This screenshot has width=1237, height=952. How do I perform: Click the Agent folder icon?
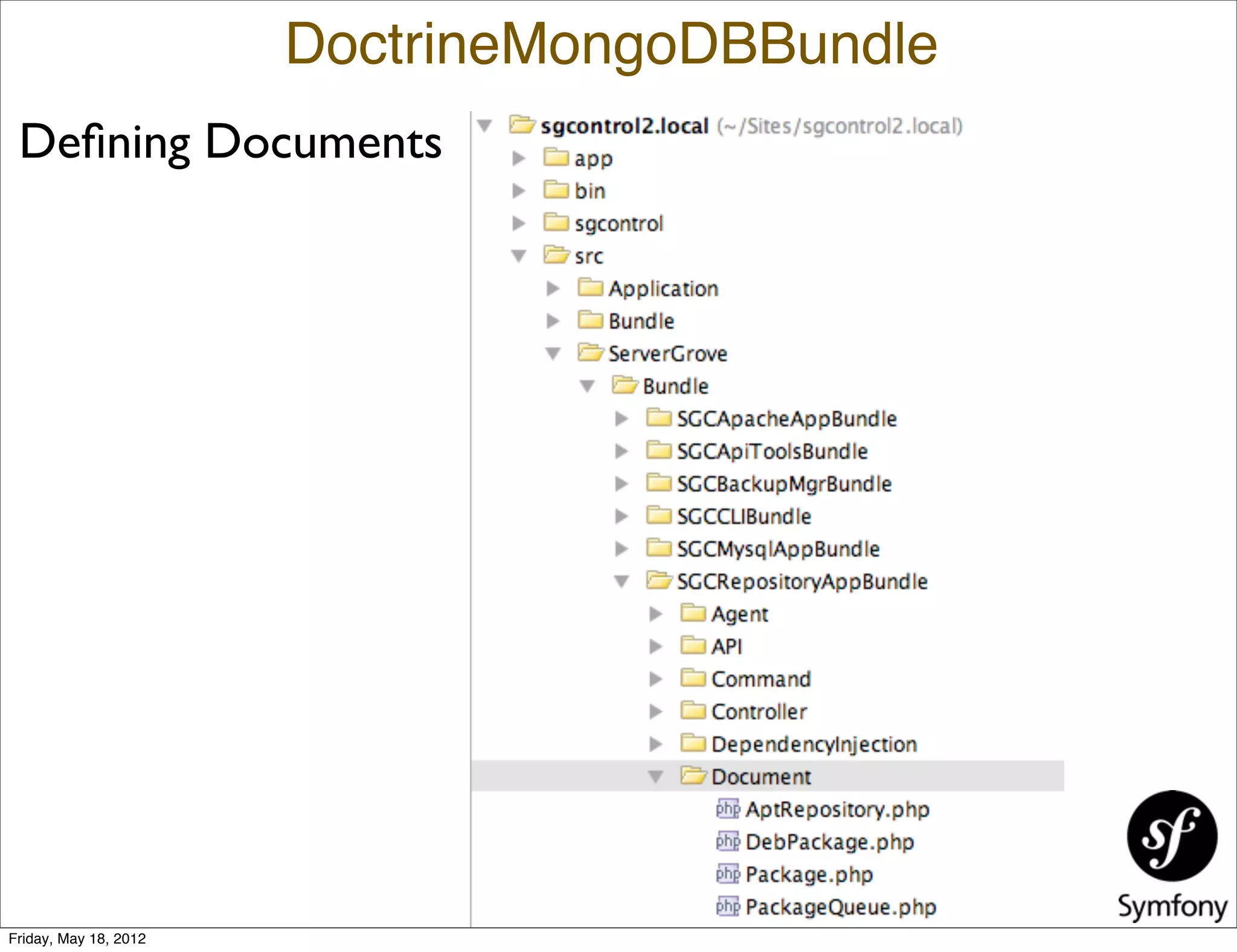tap(693, 613)
